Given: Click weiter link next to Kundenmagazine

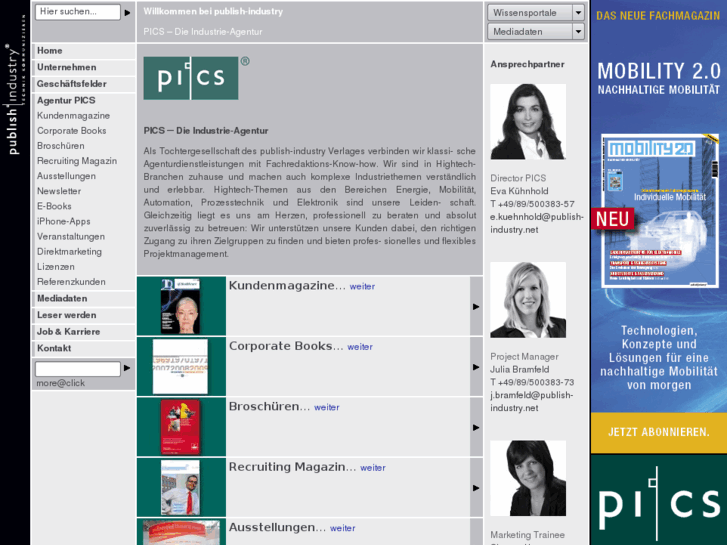Looking at the screenshot, I should point(362,287).
